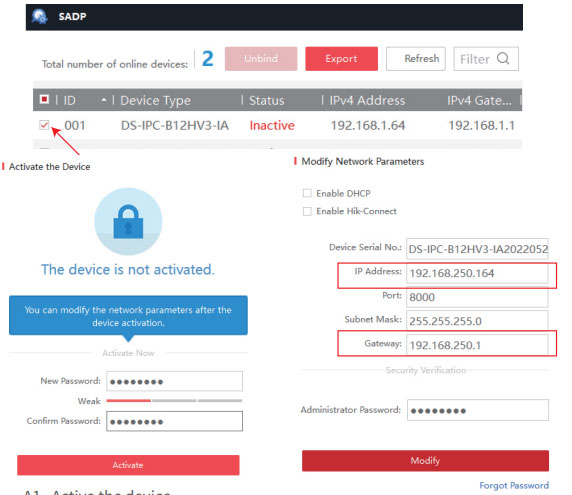Click the Export button
This screenshot has width=572, height=495.
click(x=341, y=59)
